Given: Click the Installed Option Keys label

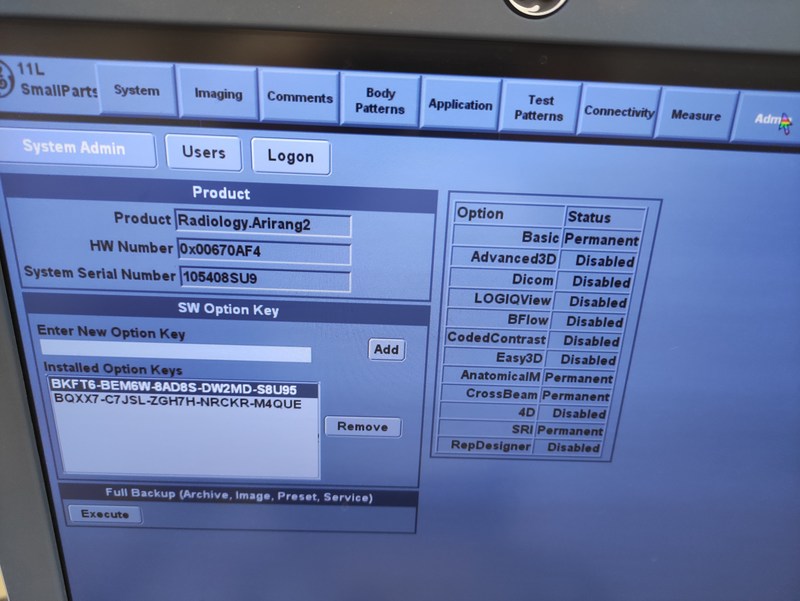Looking at the screenshot, I should coord(113,368).
